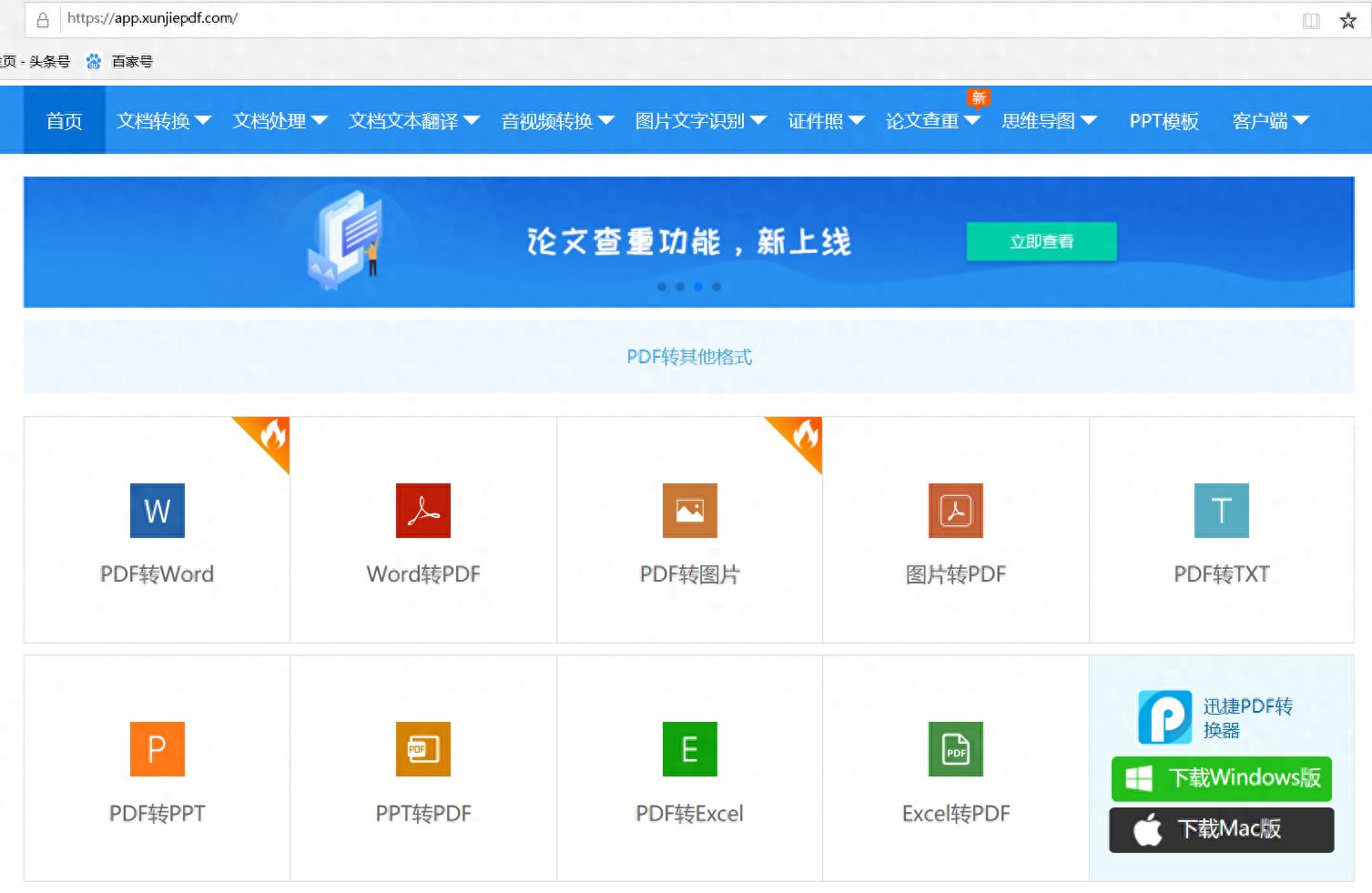Click the PDF转Word blue W icon

point(157,511)
